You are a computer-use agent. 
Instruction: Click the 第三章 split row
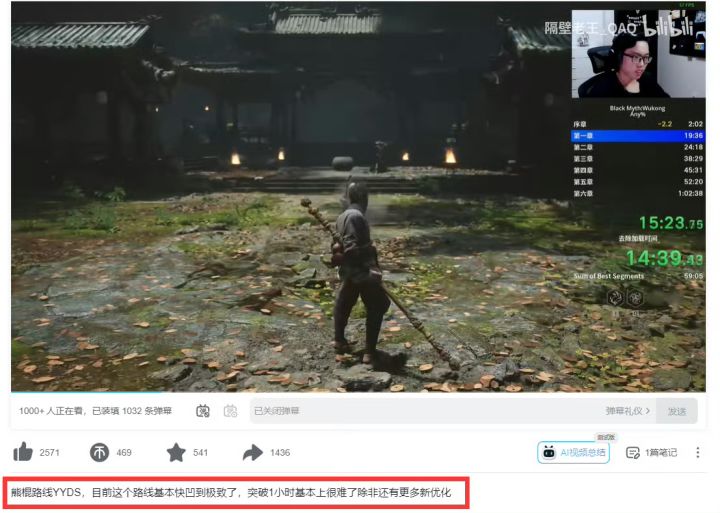click(638, 158)
